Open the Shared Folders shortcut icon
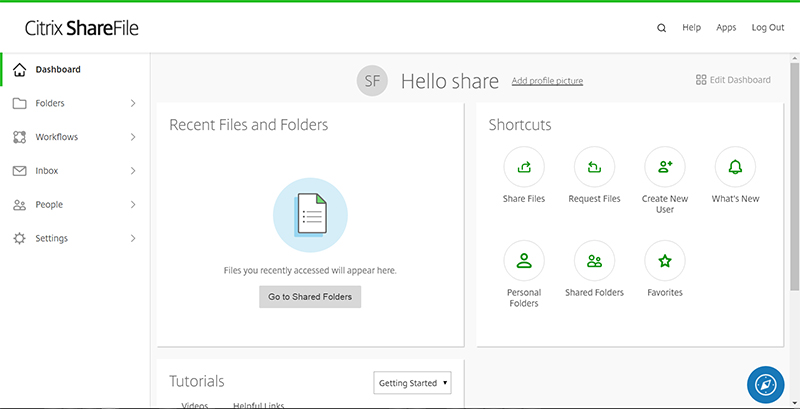This screenshot has height=409, width=800. [594, 261]
